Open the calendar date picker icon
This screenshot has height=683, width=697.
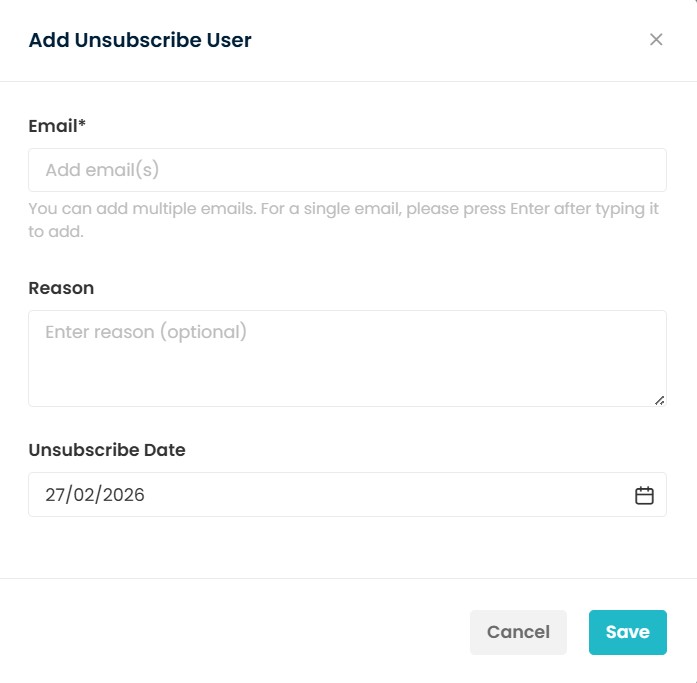(x=644, y=495)
